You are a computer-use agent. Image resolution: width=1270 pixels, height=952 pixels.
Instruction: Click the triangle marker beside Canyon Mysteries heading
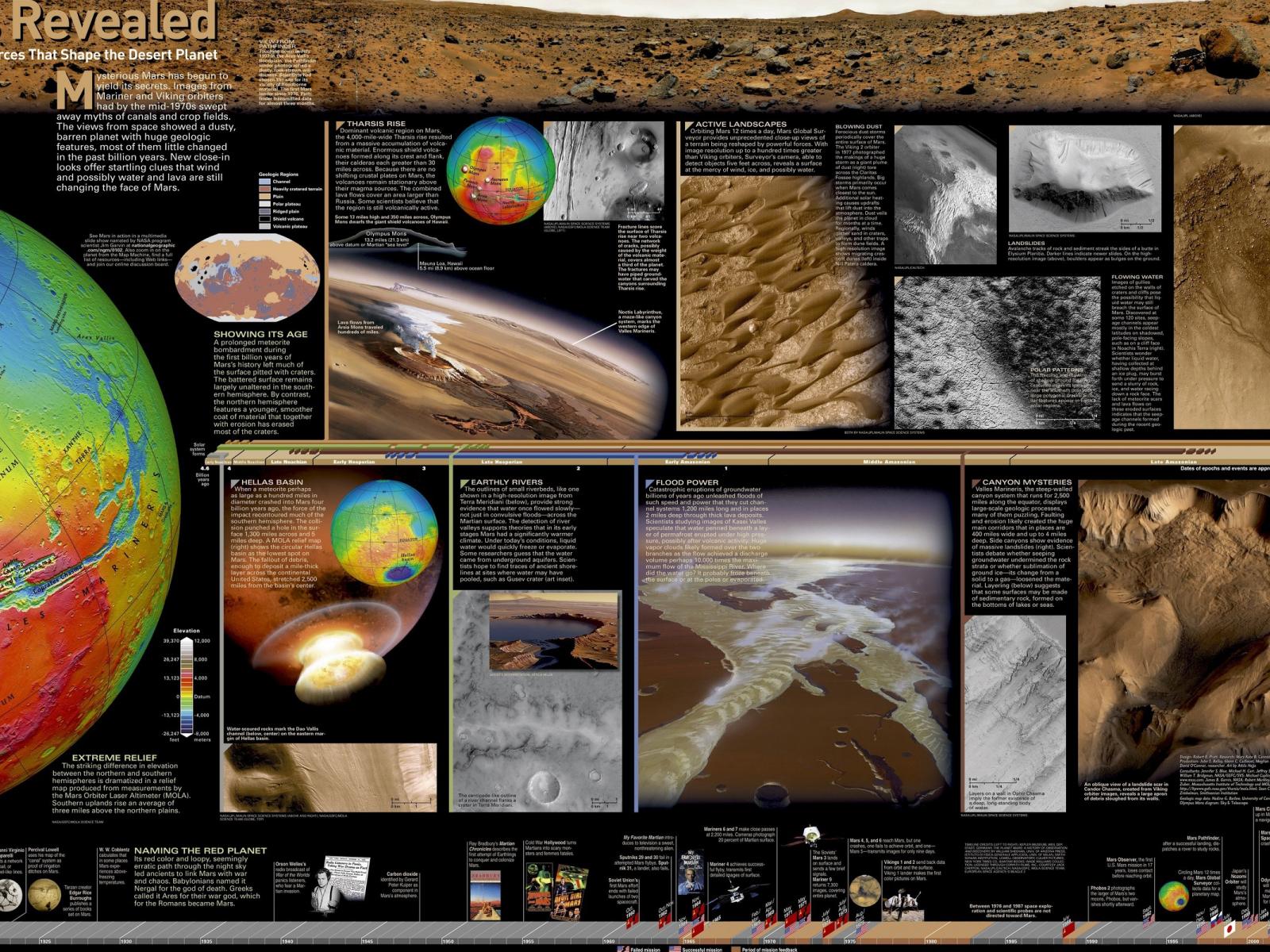tap(976, 482)
